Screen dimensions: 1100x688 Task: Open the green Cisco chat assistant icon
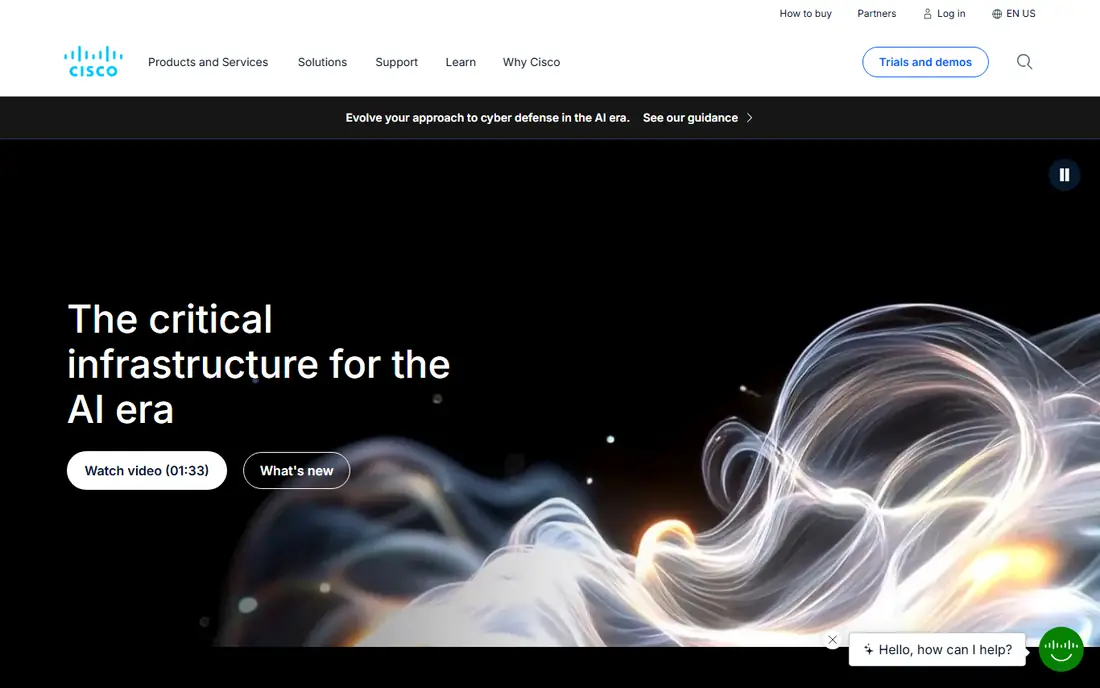pyautogui.click(x=1061, y=649)
